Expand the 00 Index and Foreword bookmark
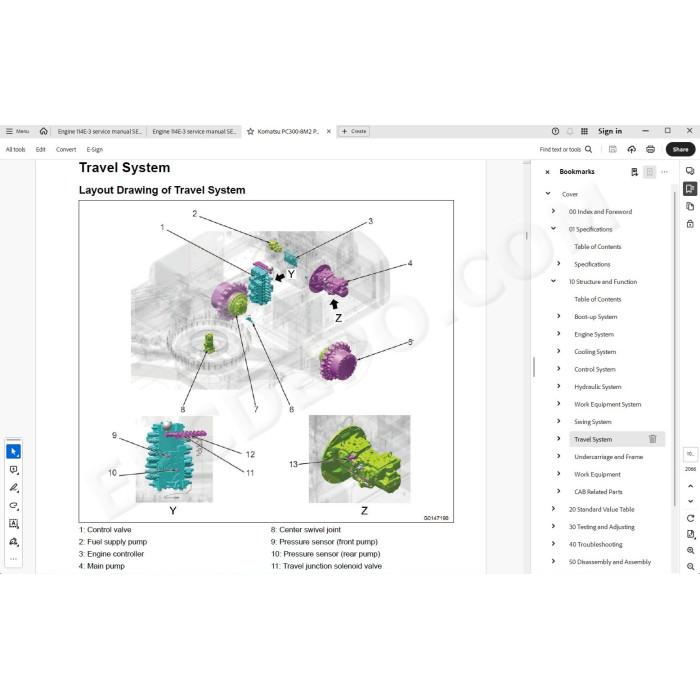700x700 pixels. (x=554, y=211)
